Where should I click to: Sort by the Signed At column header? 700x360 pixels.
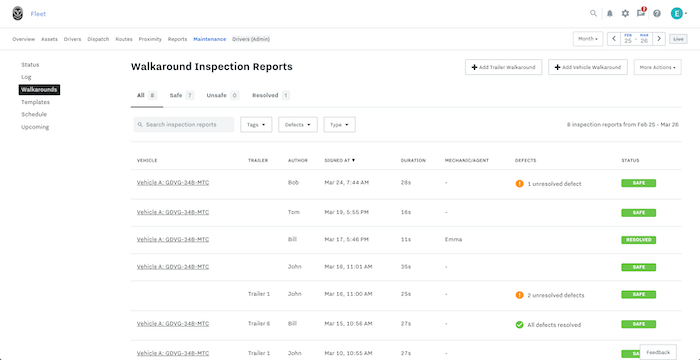tap(339, 160)
